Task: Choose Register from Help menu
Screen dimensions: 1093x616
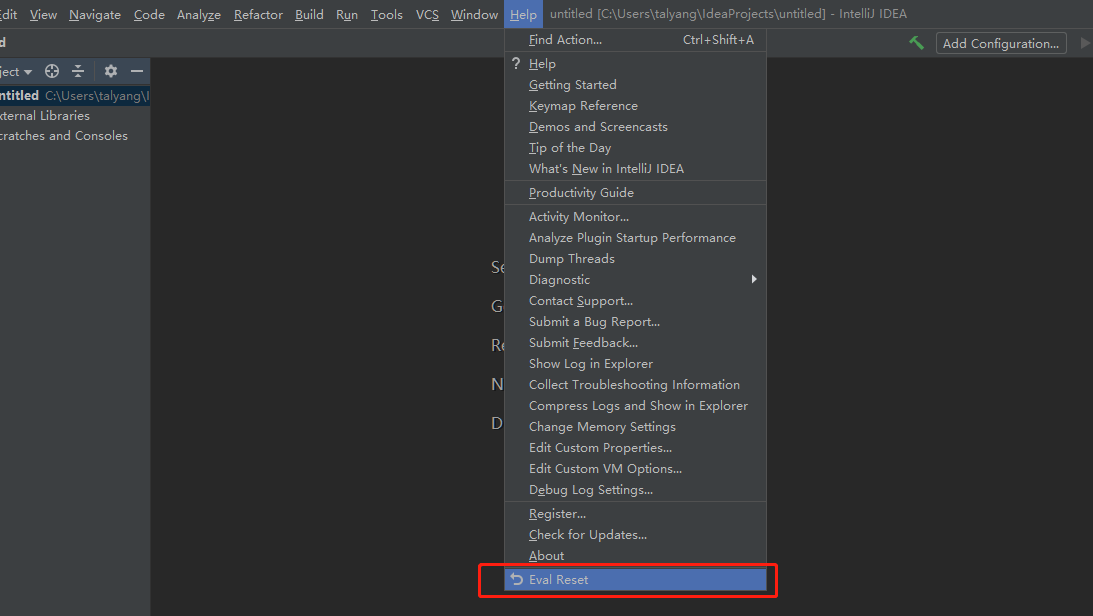Action: (635, 514)
